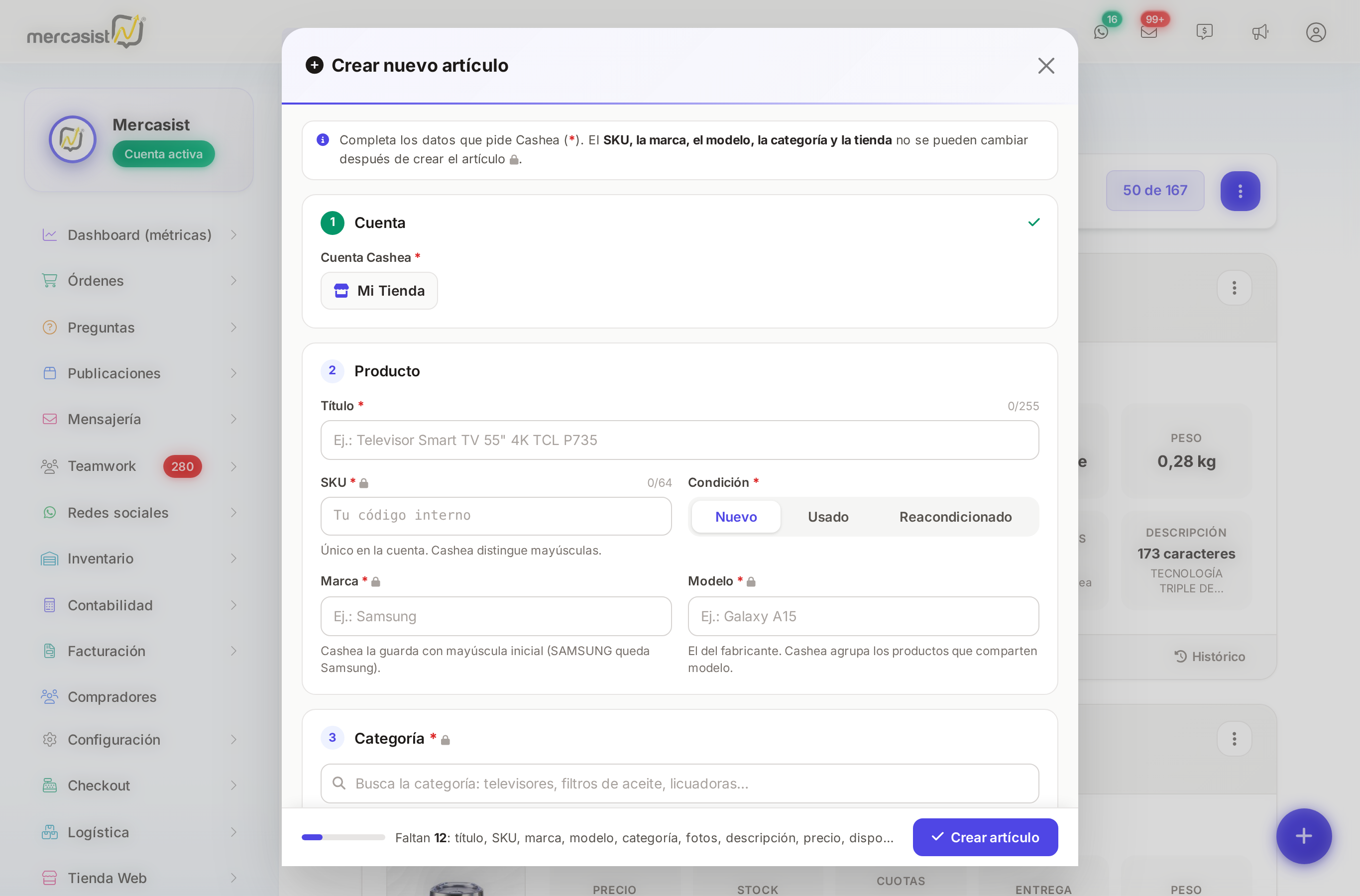The height and width of the screenshot is (896, 1360).
Task: Select the Mi Tienda account chip
Action: pos(379,291)
